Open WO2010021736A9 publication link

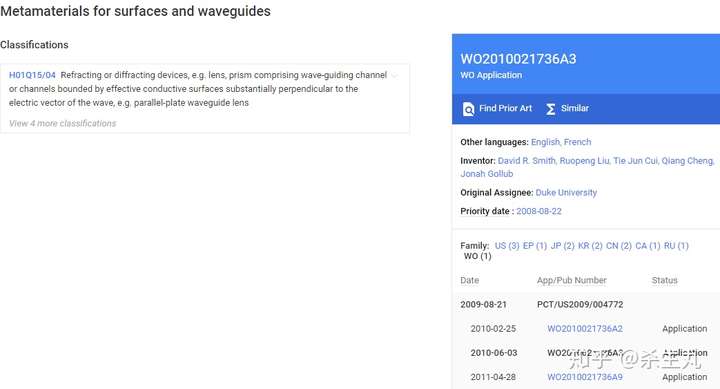pyautogui.click(x=585, y=377)
